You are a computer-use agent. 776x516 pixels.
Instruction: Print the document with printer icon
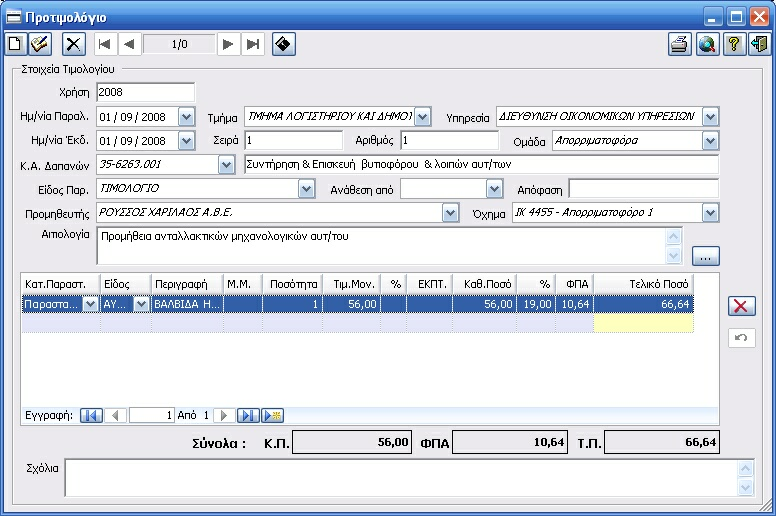680,45
